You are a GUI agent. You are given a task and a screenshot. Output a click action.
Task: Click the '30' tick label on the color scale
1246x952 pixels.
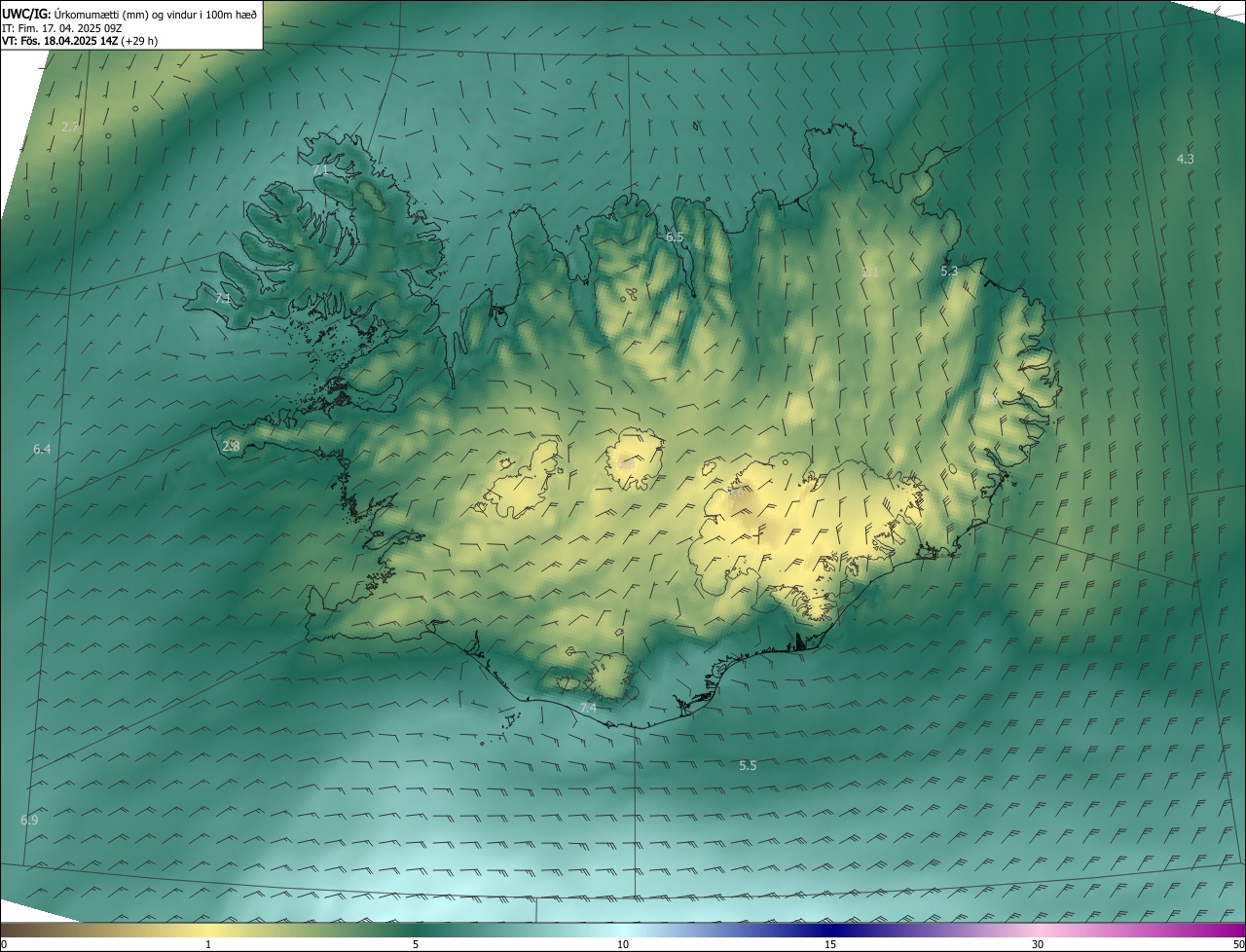[1038, 944]
